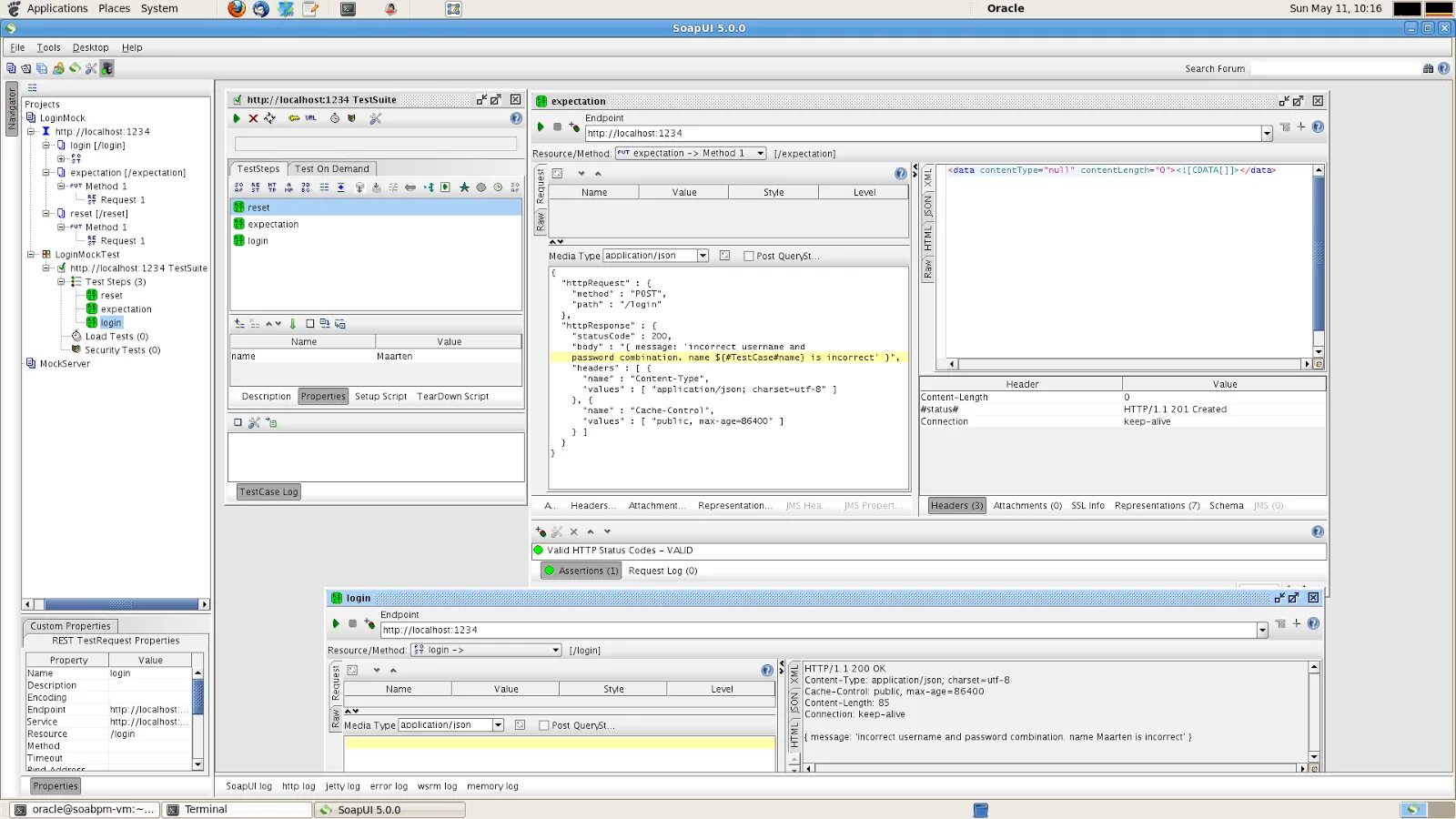Switch to Test On Demand tab
The width and height of the screenshot is (1456, 819).
pos(332,169)
